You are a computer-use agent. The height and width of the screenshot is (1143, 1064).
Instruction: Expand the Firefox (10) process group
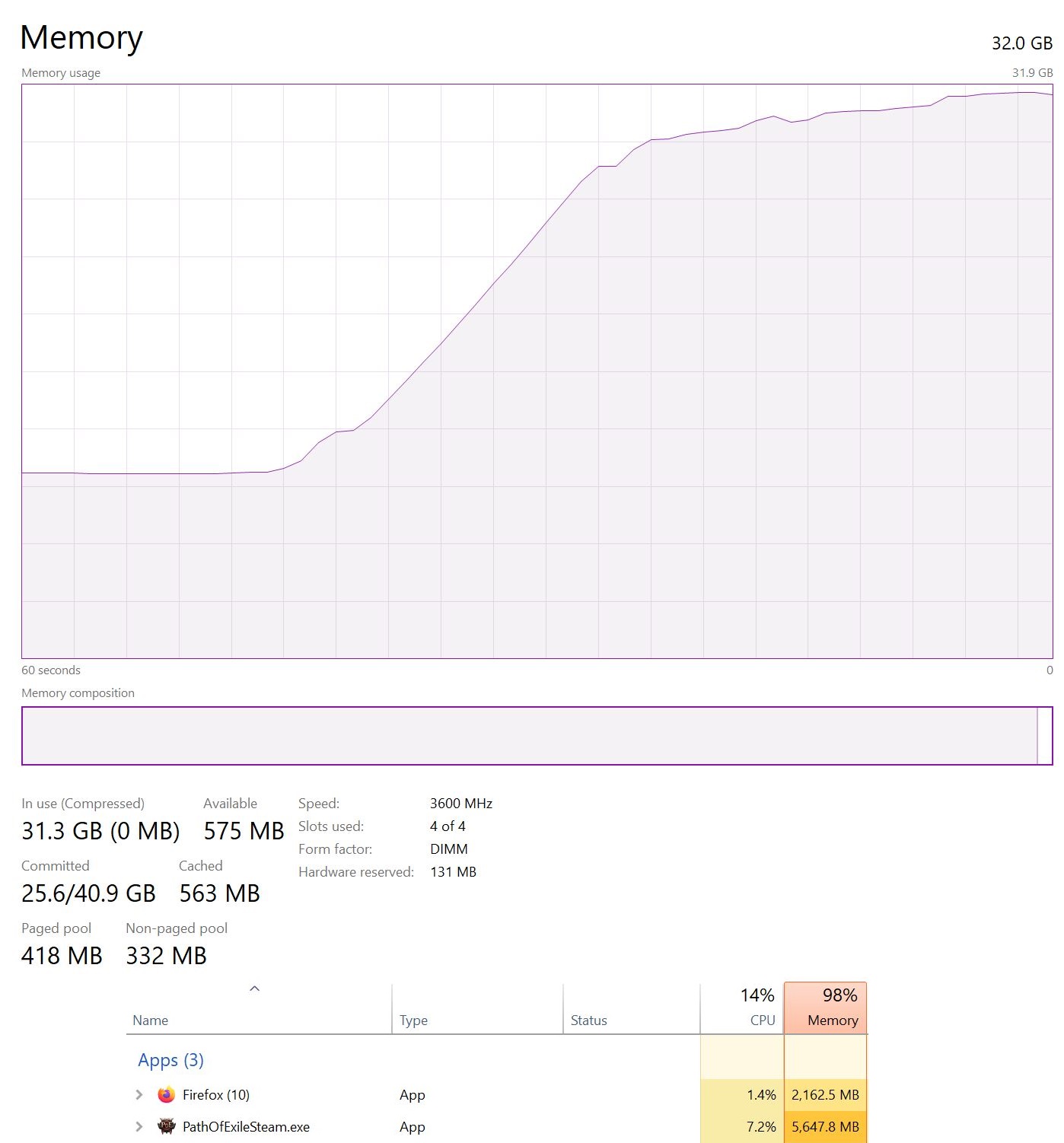tap(139, 1094)
